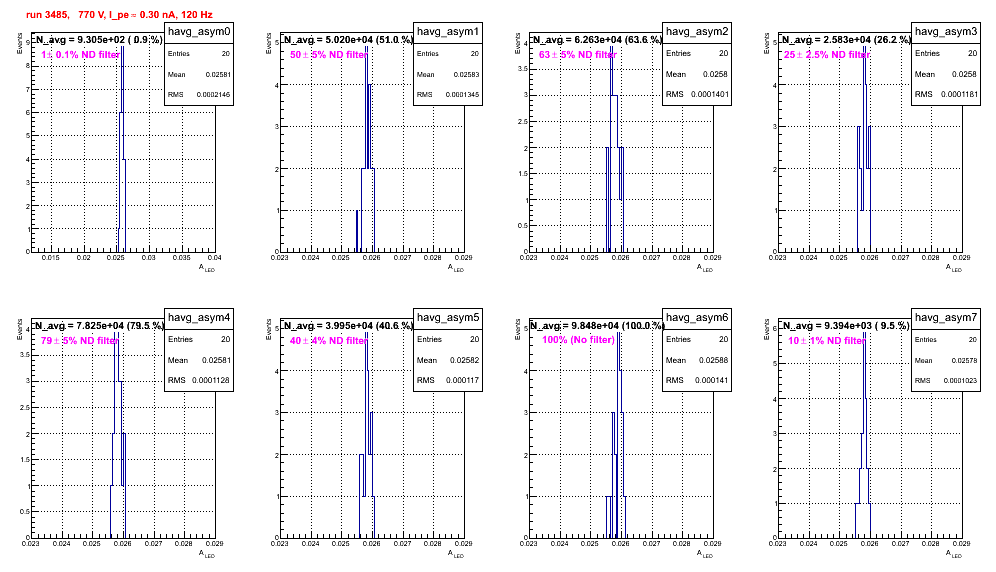Click Entries 20 row in havg_asym4 box

click(x=199, y=339)
